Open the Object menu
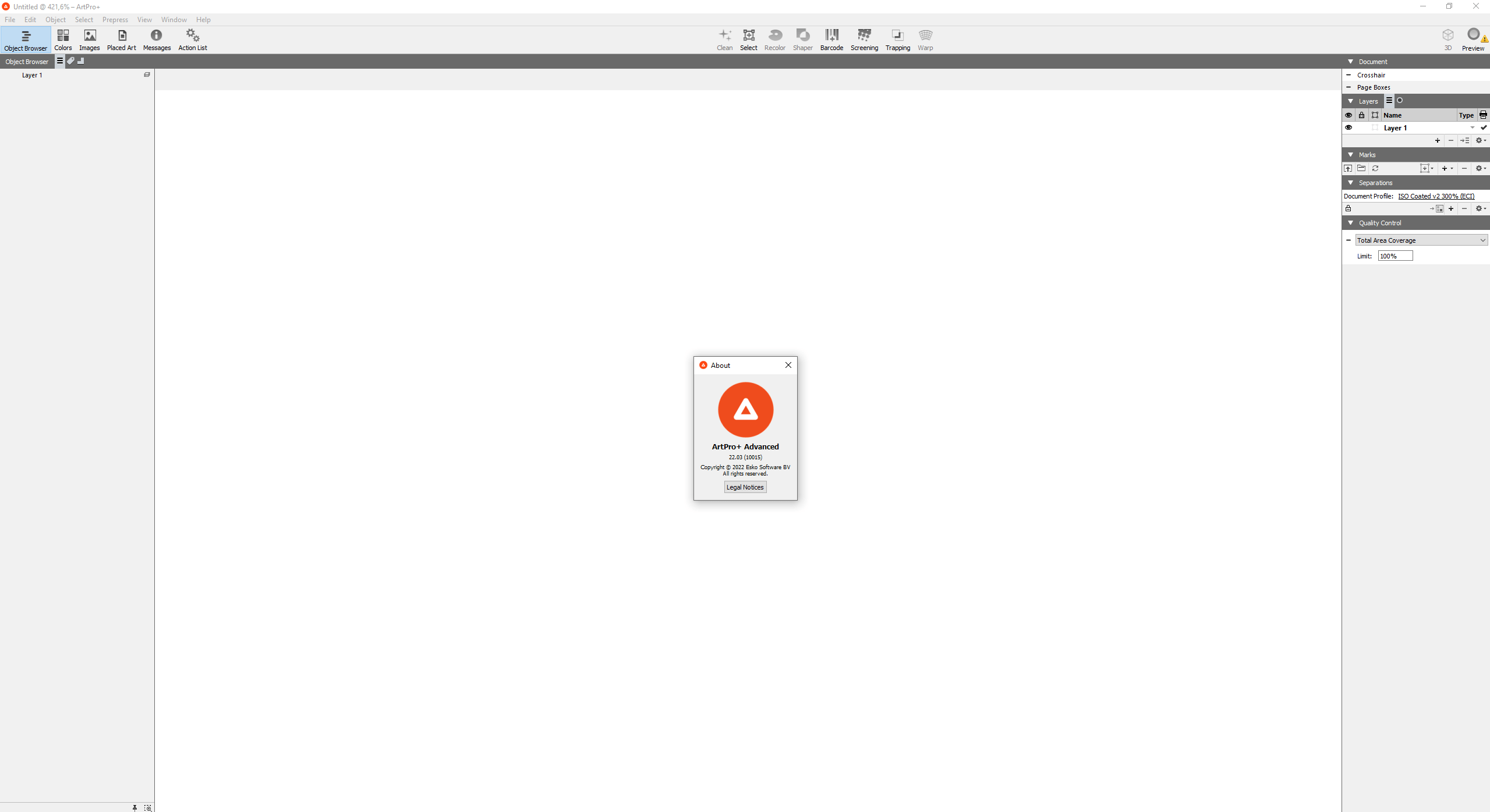1490x812 pixels. click(x=55, y=19)
